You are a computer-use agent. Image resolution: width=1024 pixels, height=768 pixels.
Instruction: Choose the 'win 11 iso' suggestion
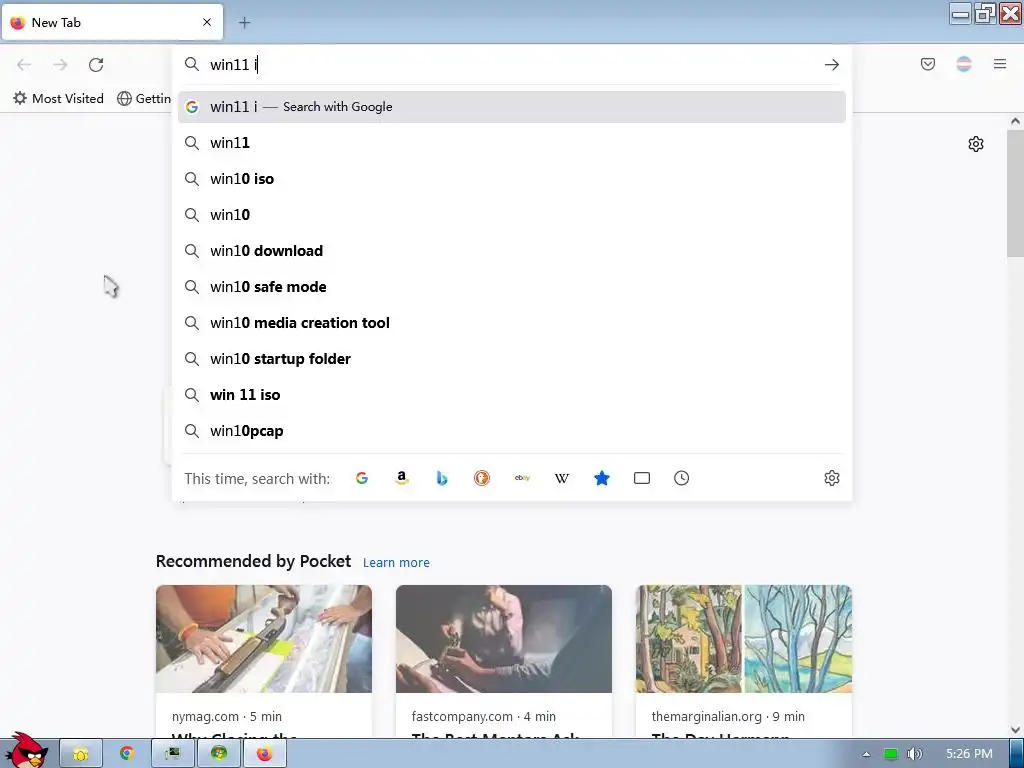click(511, 394)
